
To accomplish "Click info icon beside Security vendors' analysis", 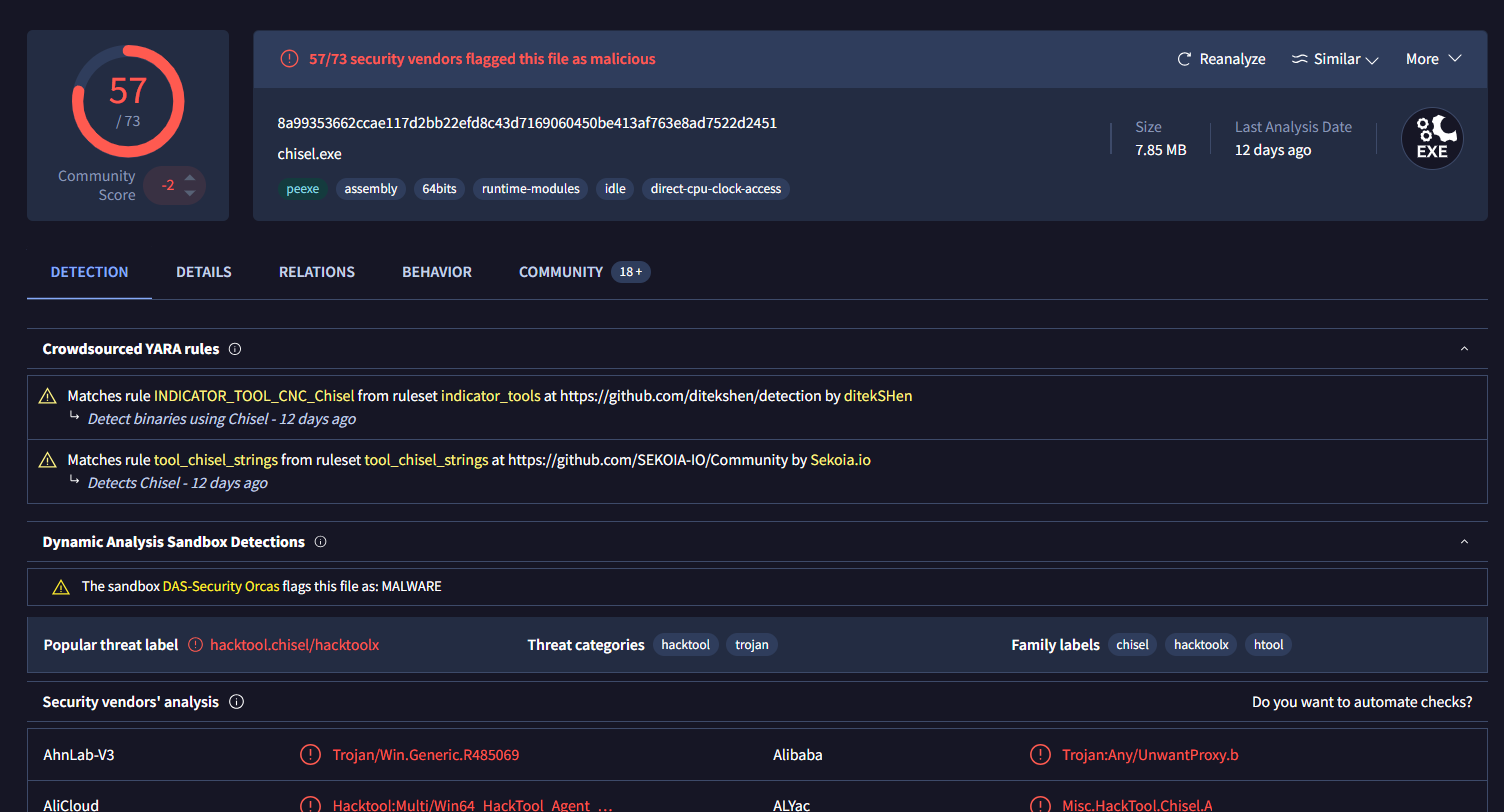I will click(x=236, y=702).
